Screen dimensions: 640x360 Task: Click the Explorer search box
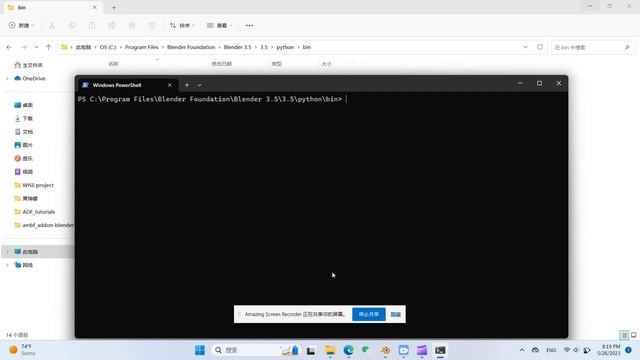tap(593, 48)
